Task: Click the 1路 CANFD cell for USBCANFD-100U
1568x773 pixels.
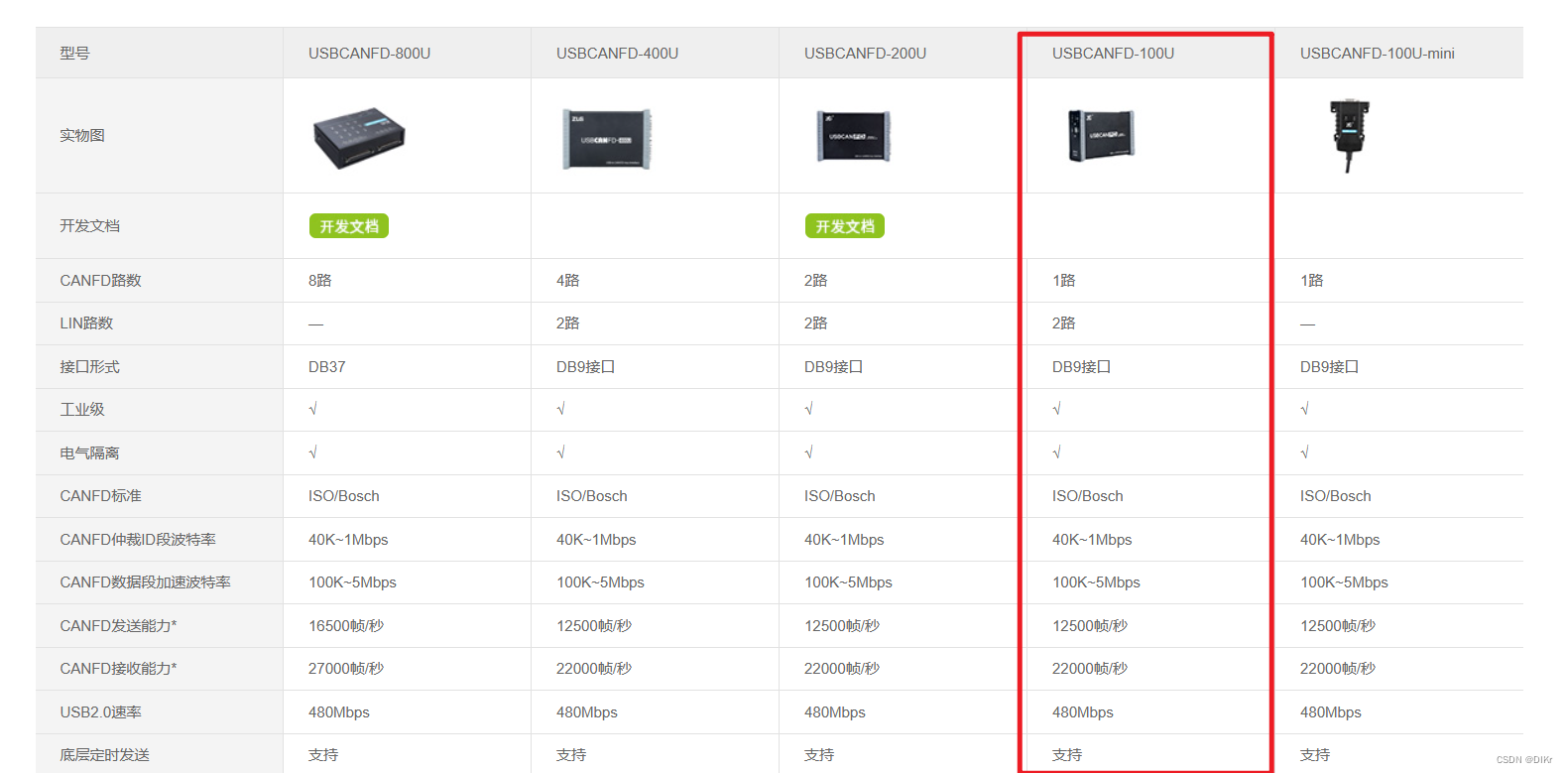Action: click(x=1063, y=281)
